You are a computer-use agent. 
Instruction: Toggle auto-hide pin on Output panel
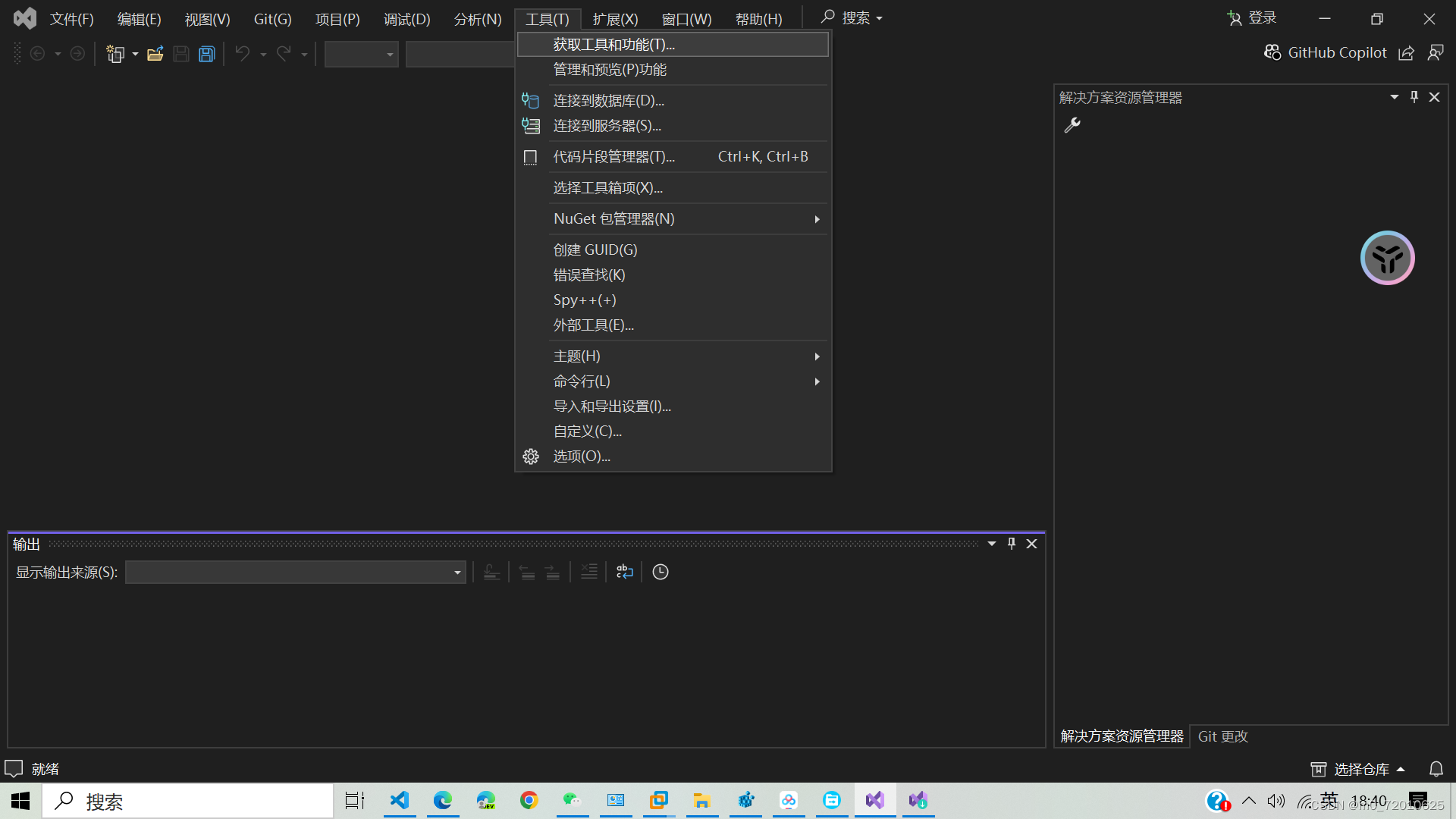click(x=1011, y=544)
